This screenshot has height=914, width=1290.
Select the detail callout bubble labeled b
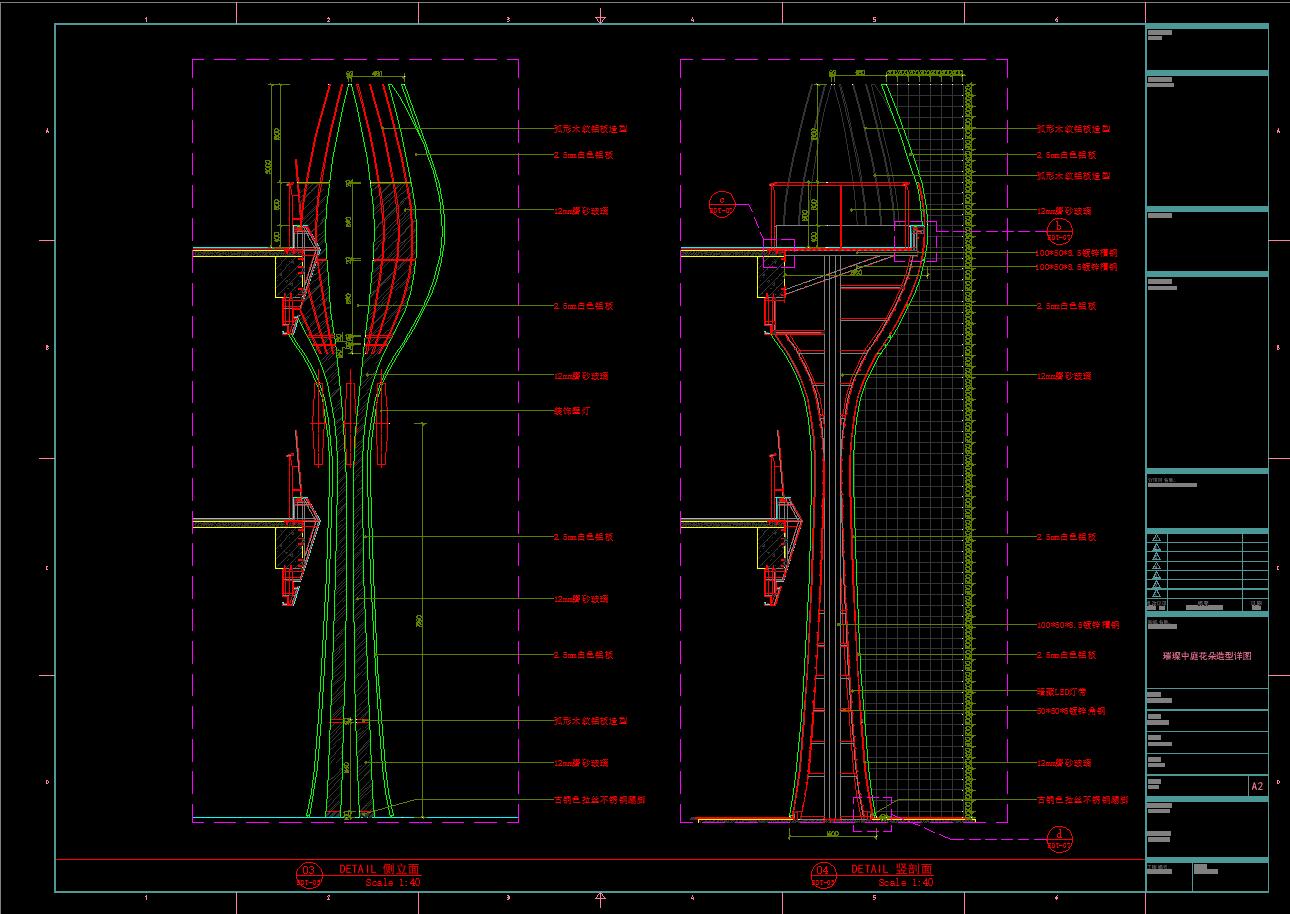tap(1059, 231)
